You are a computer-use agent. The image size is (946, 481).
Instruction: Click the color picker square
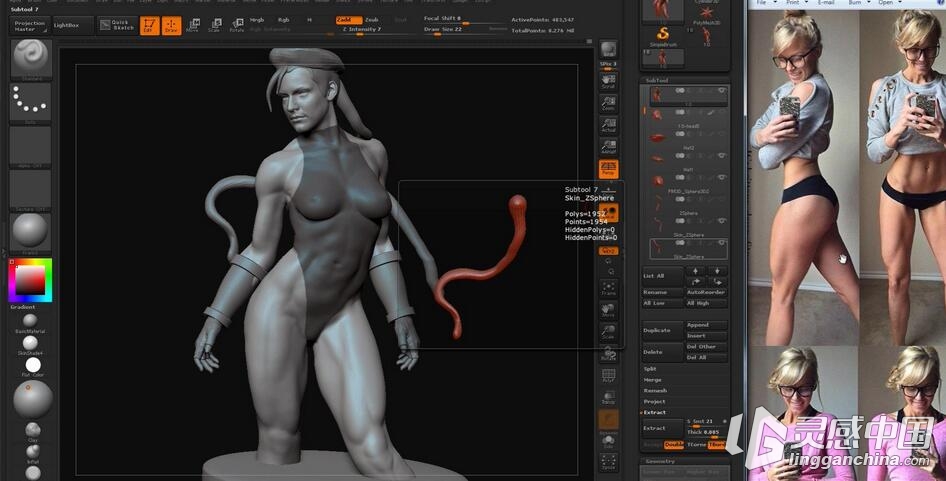click(30, 281)
